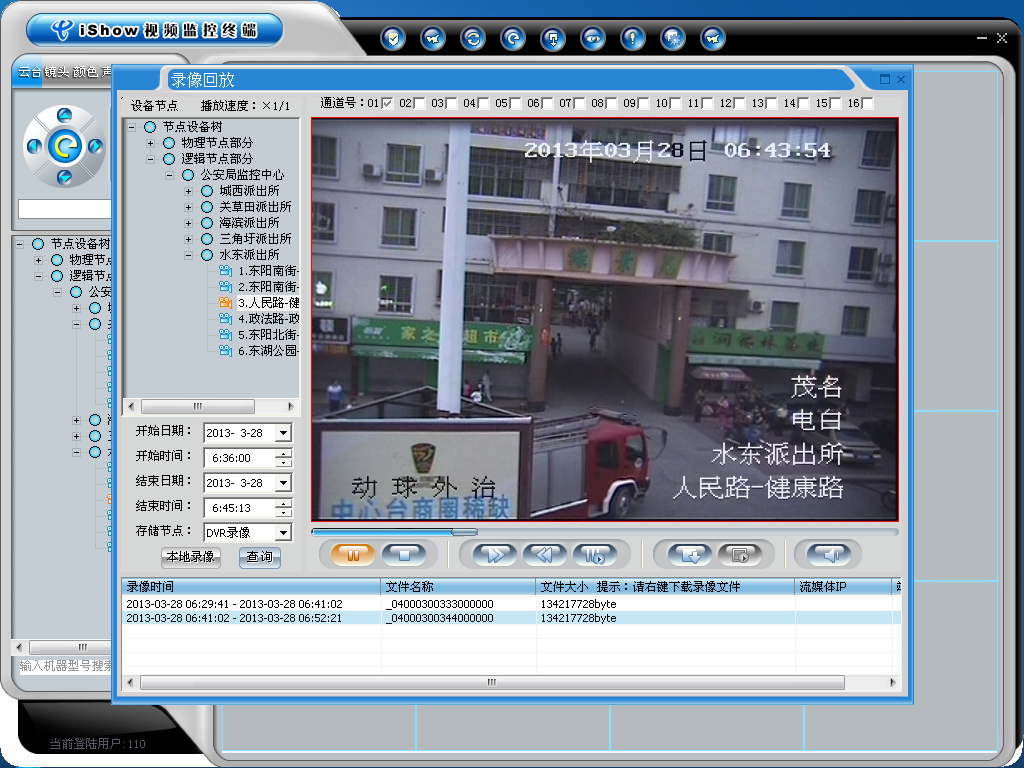This screenshot has width=1024, height=768.
Task: Uncheck channel 01 checkbox
Action: coord(387,103)
